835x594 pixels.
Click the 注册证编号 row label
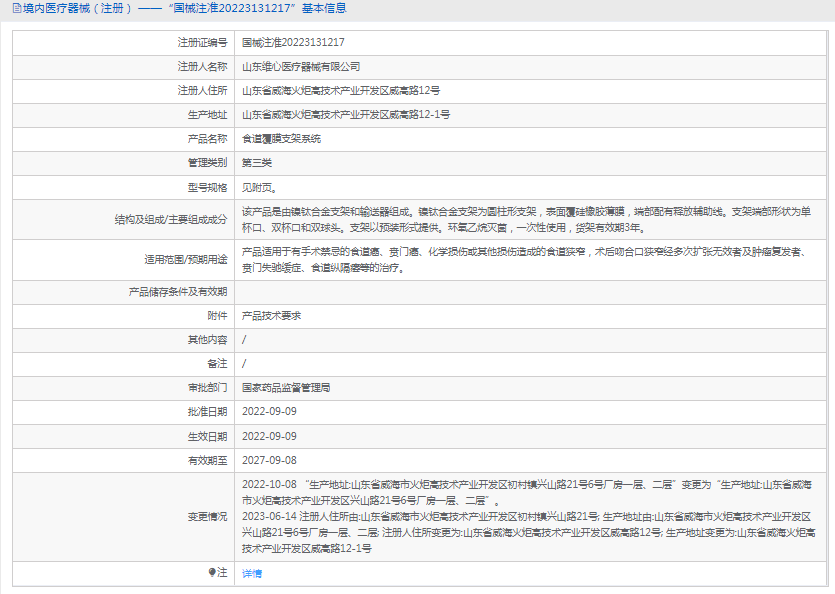pyautogui.click(x=202, y=43)
